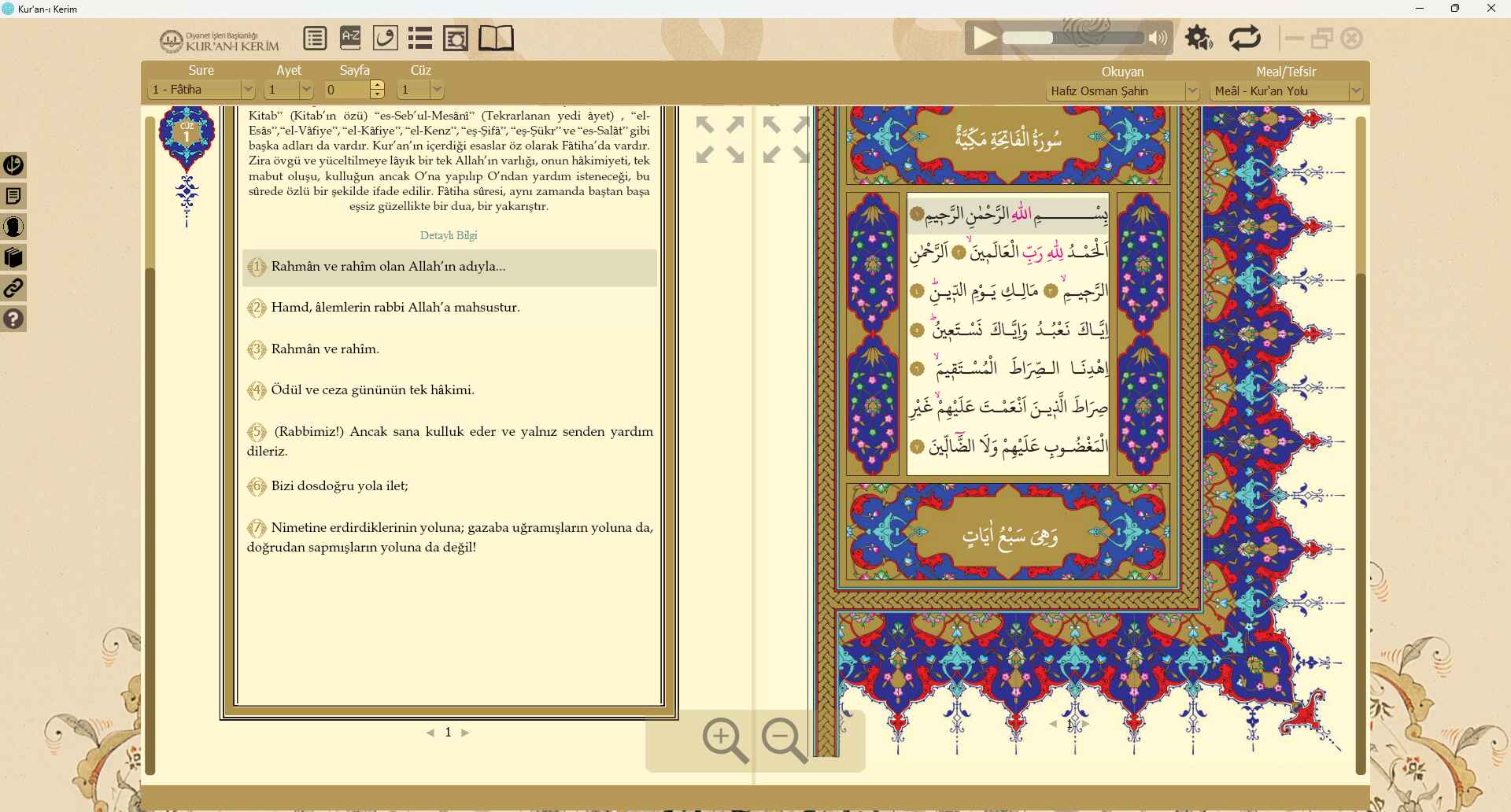Select verse 7 'Nimetine erdirdiklerinin yoluna'
The height and width of the screenshot is (812, 1511).
pyautogui.click(x=449, y=537)
